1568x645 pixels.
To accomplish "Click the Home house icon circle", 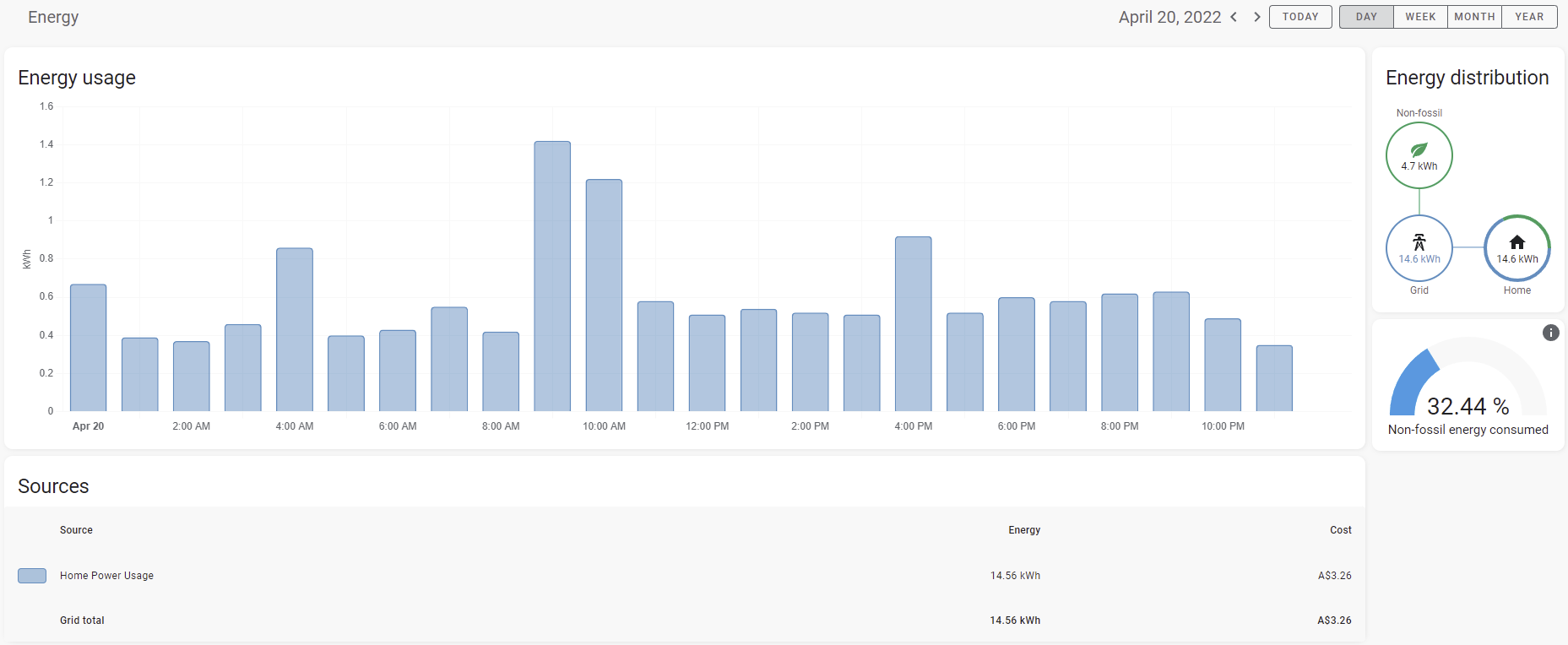I will click(x=1517, y=248).
